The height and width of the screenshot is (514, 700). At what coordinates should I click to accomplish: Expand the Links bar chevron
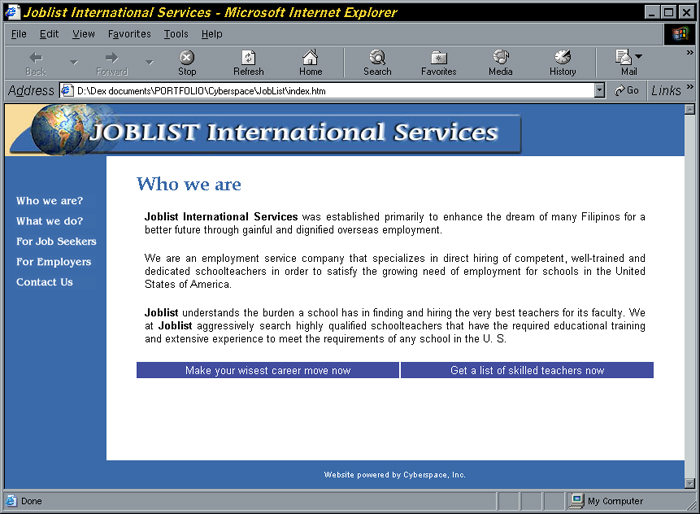point(690,86)
